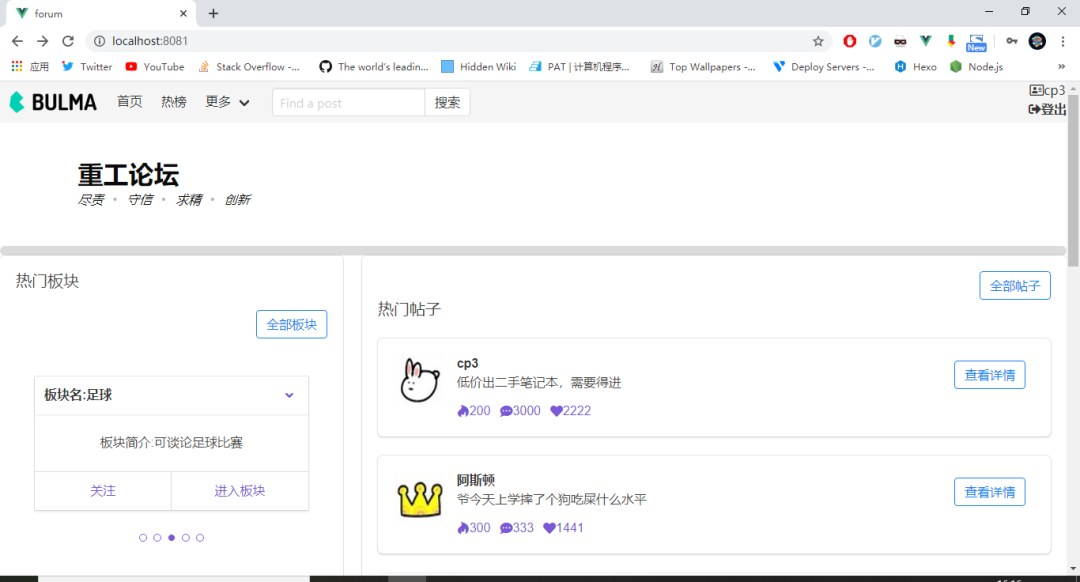Click the Find a post search field
The image size is (1080, 582).
point(348,101)
